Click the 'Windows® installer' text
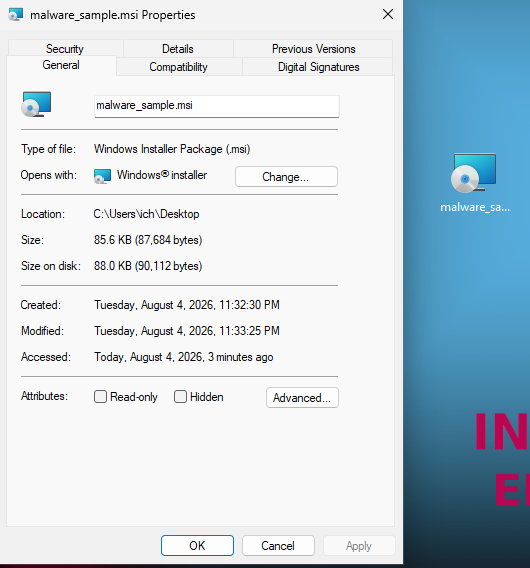The width and height of the screenshot is (530, 568). tap(162, 175)
